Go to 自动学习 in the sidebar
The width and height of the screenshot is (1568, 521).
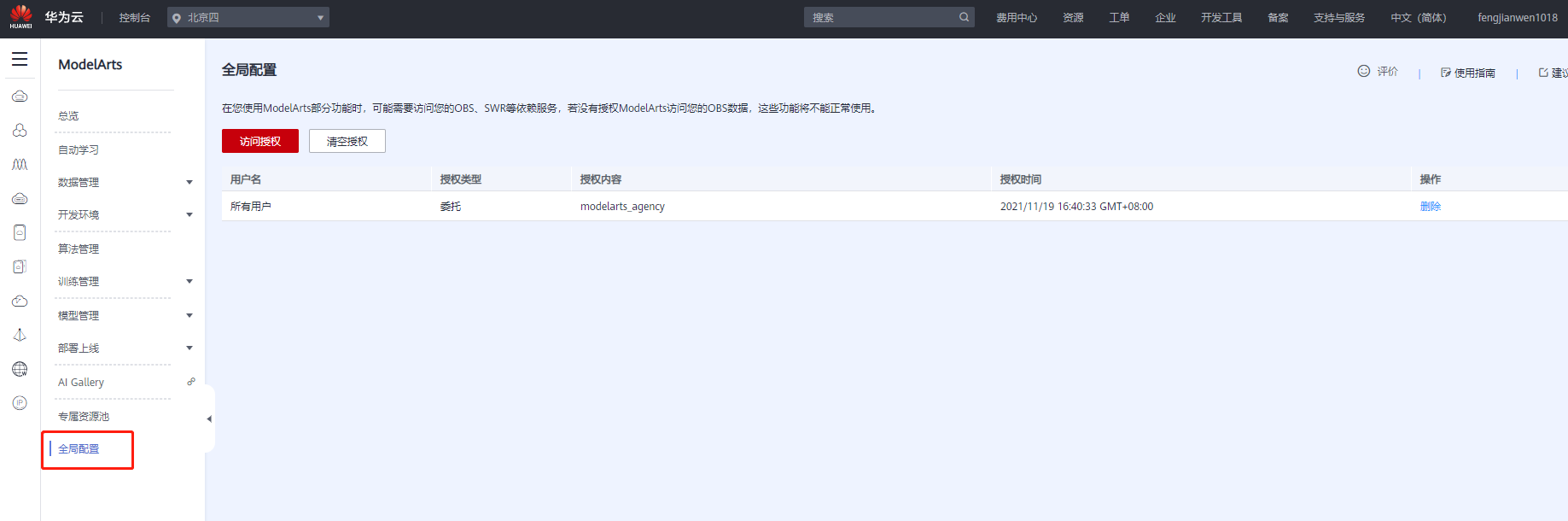(79, 149)
